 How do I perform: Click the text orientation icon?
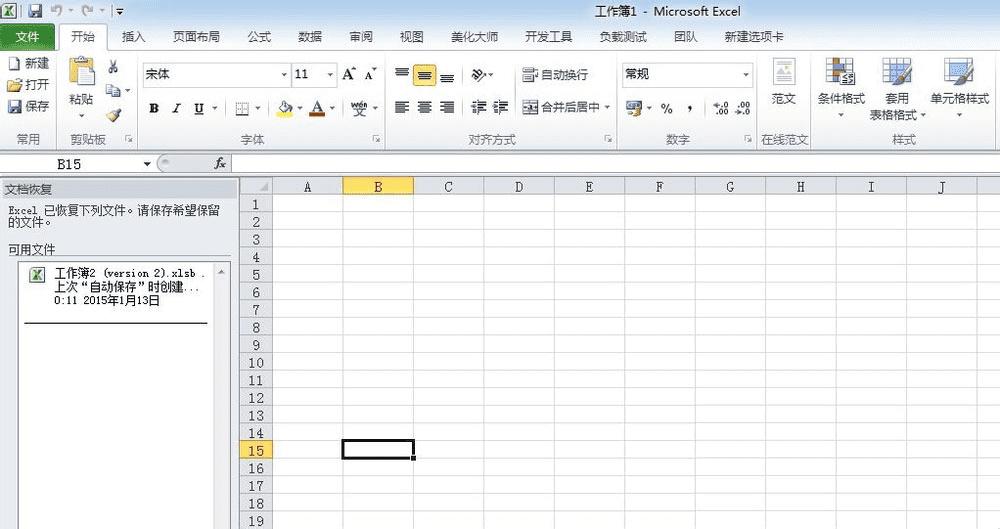click(x=478, y=75)
